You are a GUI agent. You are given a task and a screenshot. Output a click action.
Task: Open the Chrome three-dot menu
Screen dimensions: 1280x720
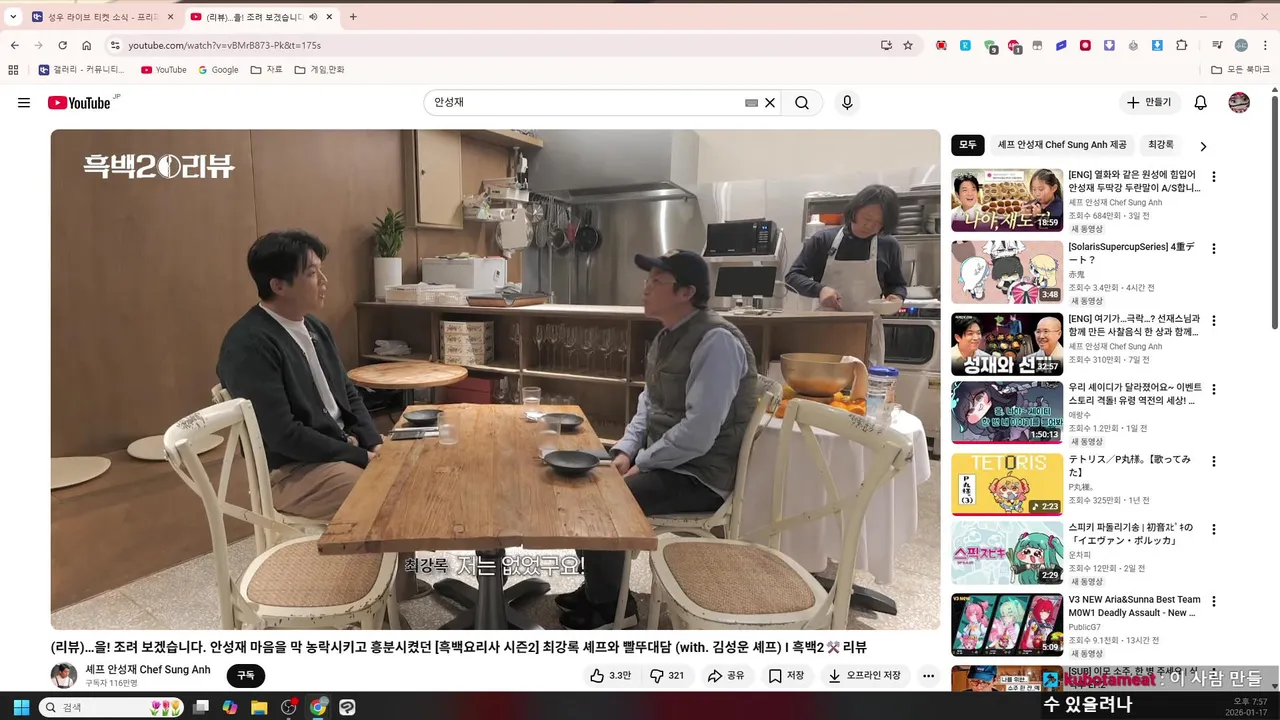[1263, 45]
